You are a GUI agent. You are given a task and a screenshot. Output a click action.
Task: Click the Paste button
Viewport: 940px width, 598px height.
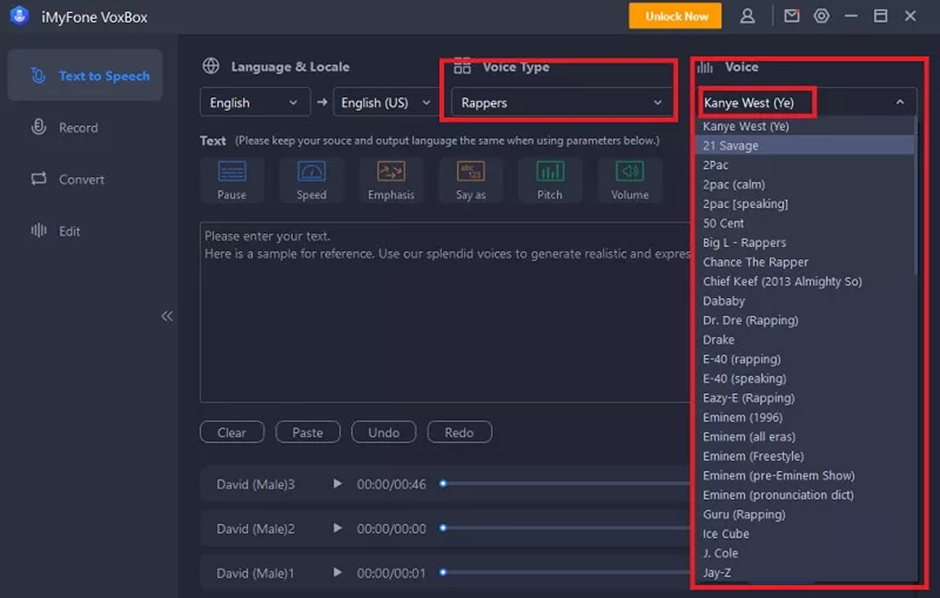pyautogui.click(x=308, y=432)
